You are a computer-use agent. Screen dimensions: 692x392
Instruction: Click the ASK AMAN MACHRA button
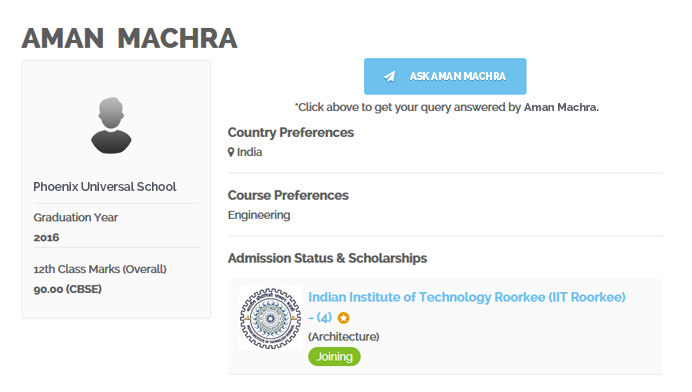pos(445,76)
